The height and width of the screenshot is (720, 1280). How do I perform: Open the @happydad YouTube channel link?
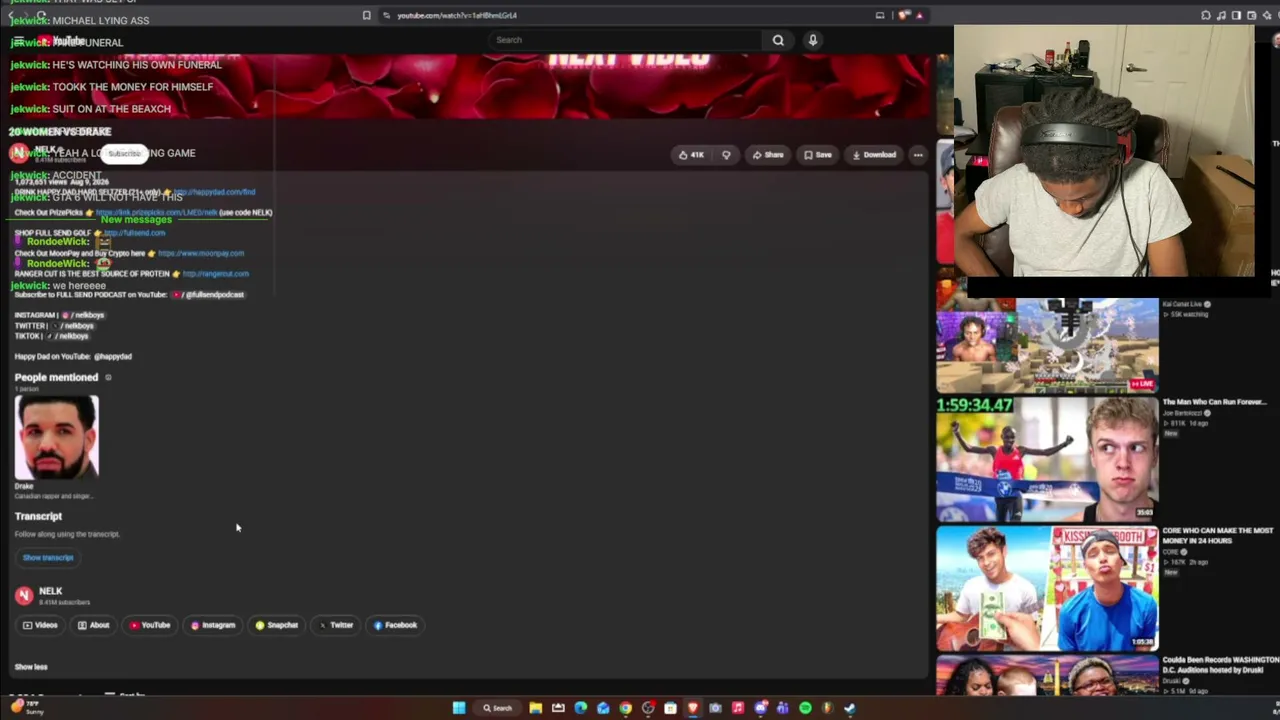113,357
